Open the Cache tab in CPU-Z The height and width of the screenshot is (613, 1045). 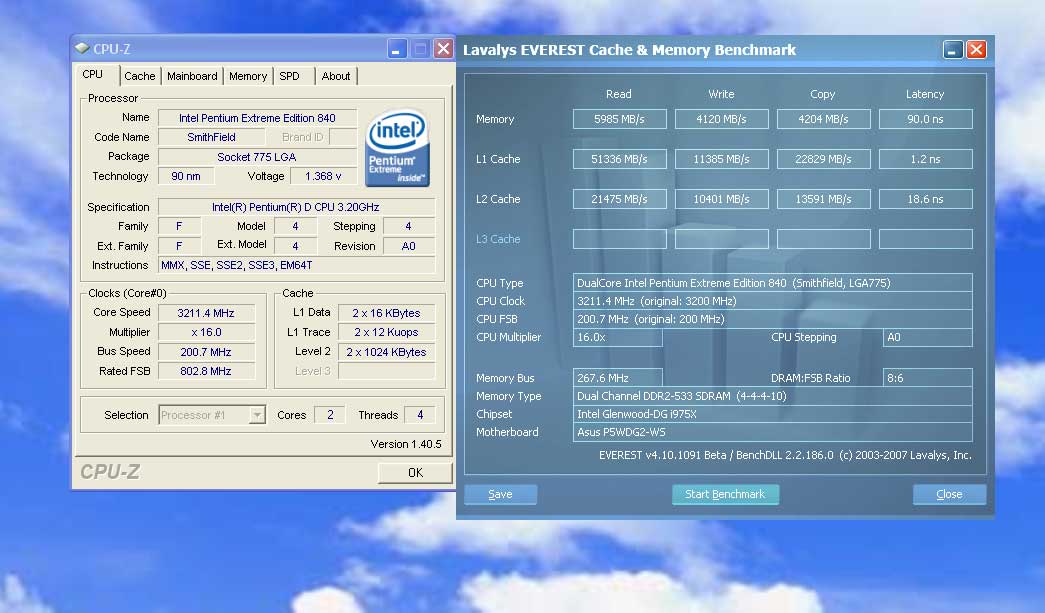[140, 76]
